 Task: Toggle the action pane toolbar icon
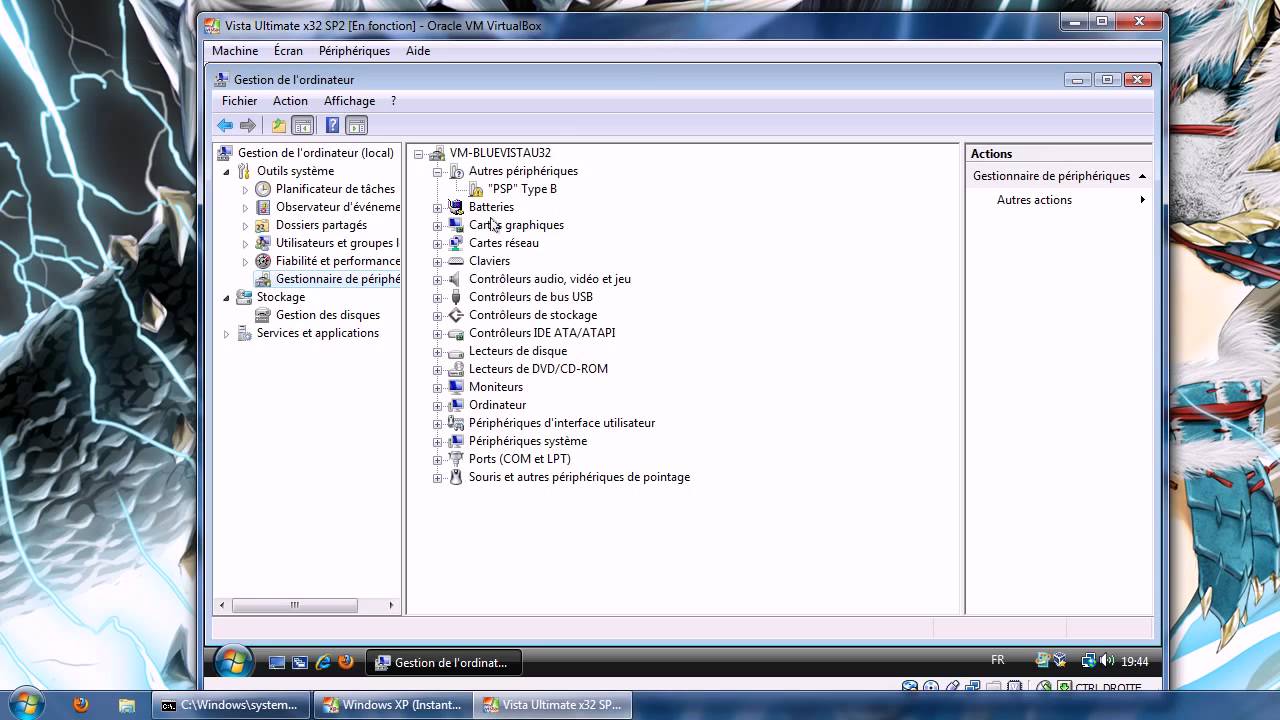[x=357, y=125]
